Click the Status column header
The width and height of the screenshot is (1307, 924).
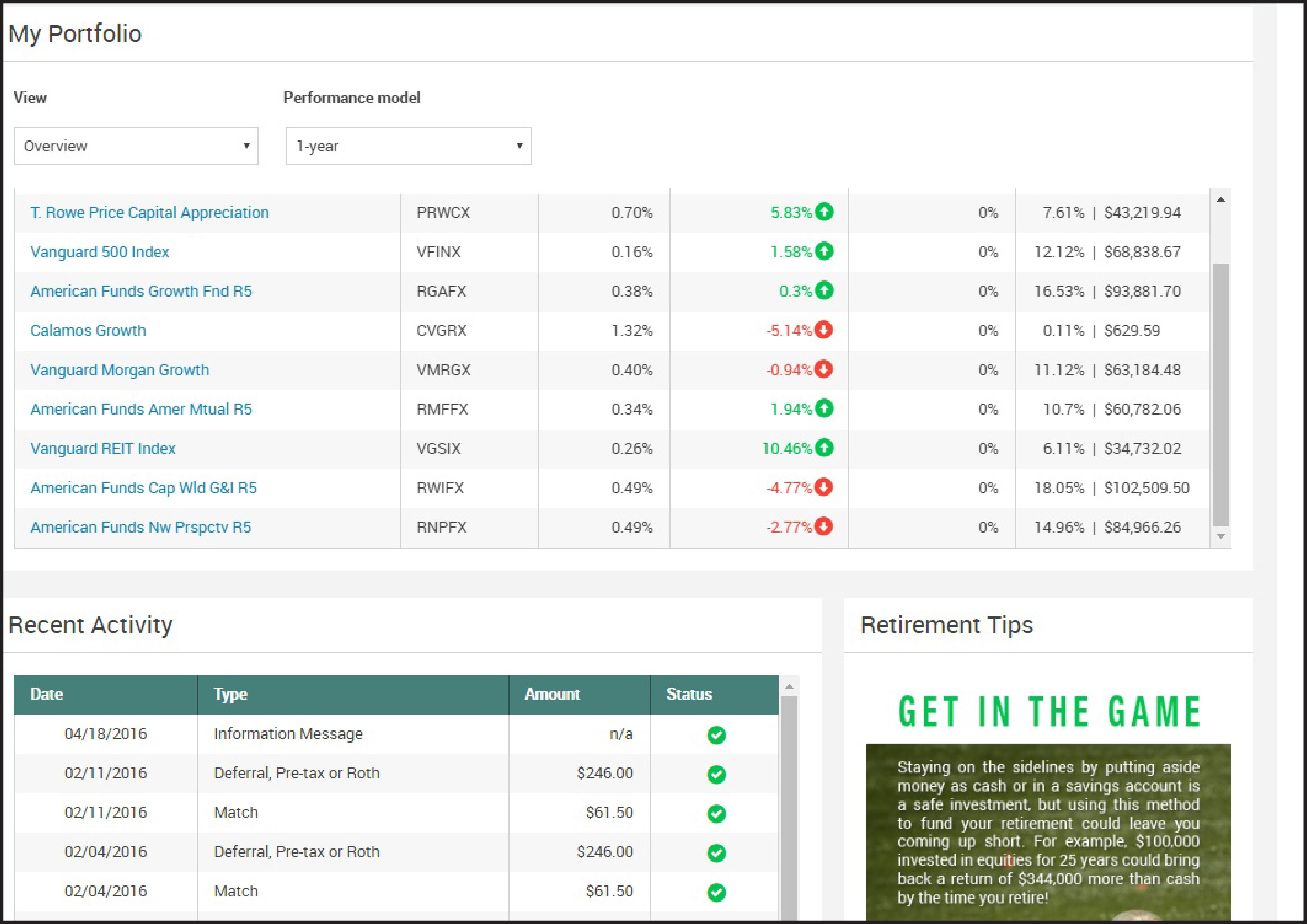coord(714,695)
